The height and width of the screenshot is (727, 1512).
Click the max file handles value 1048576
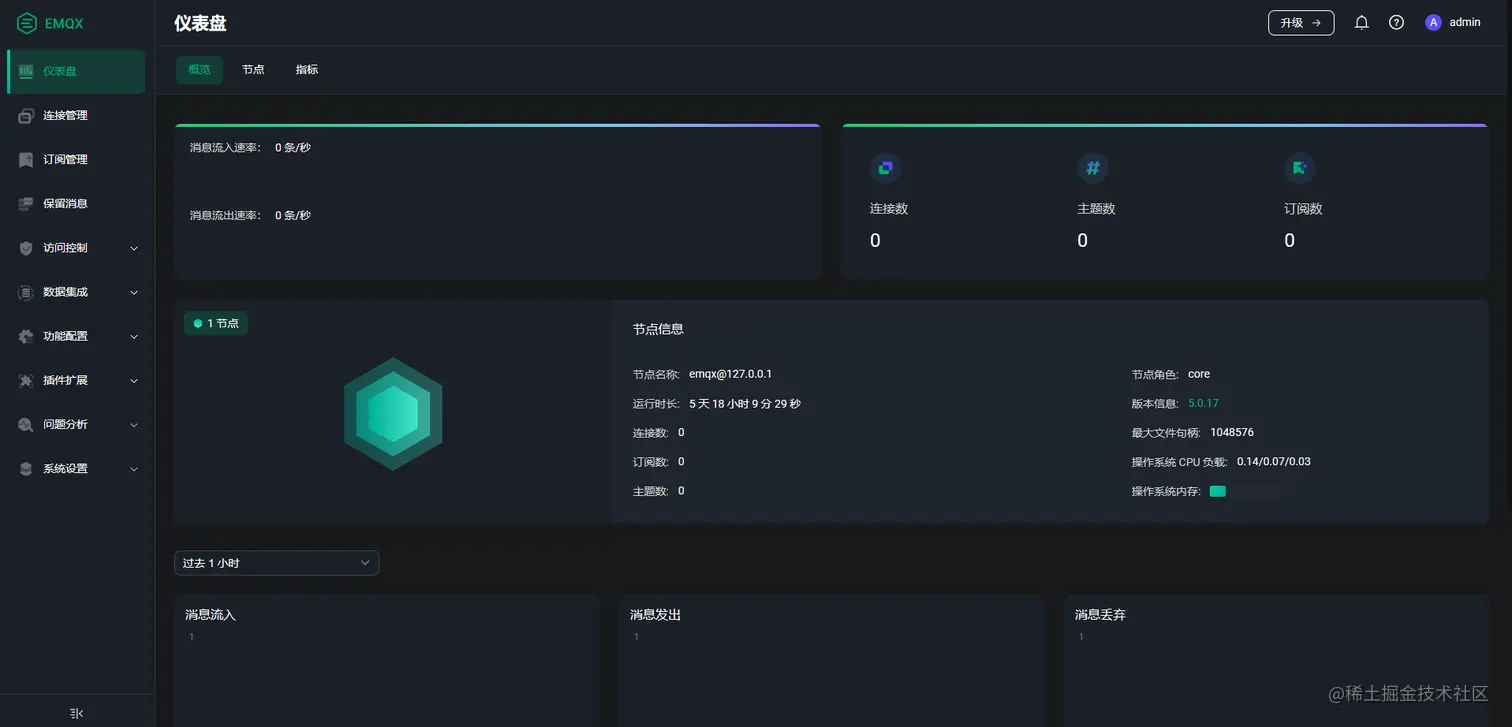[x=1232, y=433]
